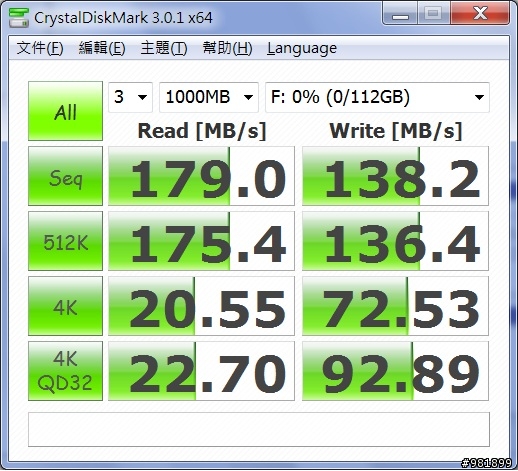Open the test count dropdown showing 3
Viewport: 518px width, 471px height.
coord(130,97)
